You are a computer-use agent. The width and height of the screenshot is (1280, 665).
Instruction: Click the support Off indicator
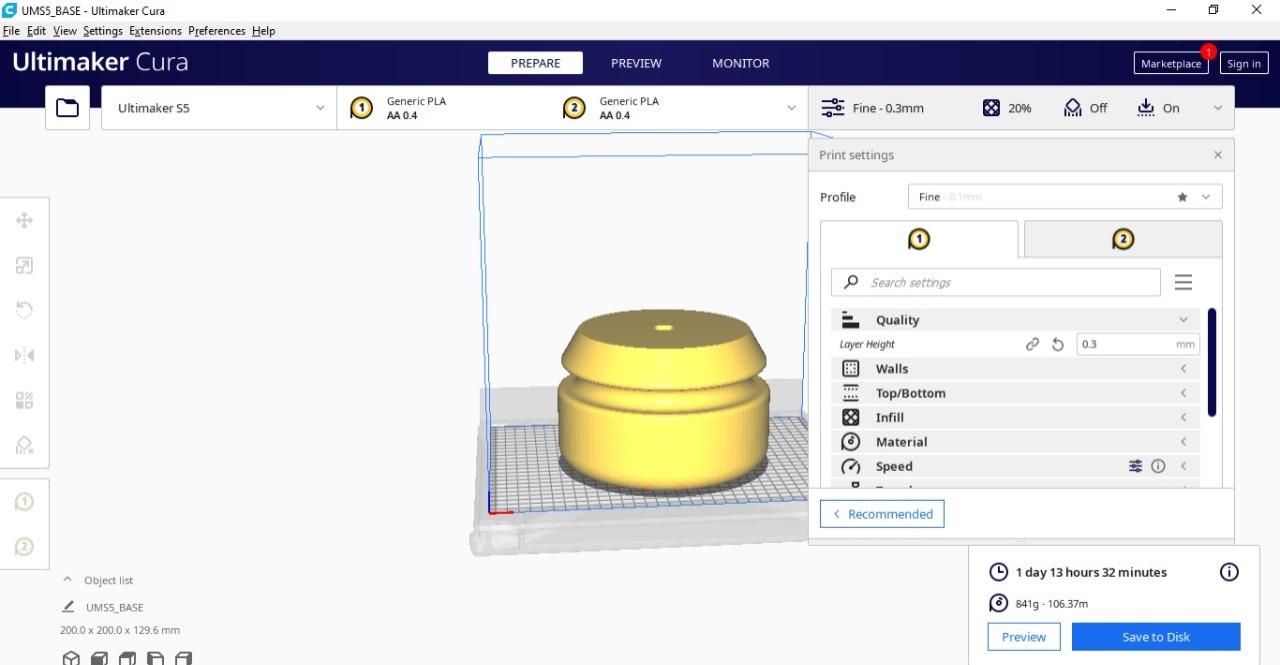[x=1085, y=108]
